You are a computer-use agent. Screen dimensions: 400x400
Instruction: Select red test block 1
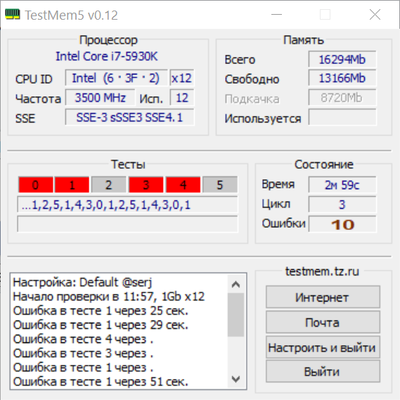coord(72,185)
